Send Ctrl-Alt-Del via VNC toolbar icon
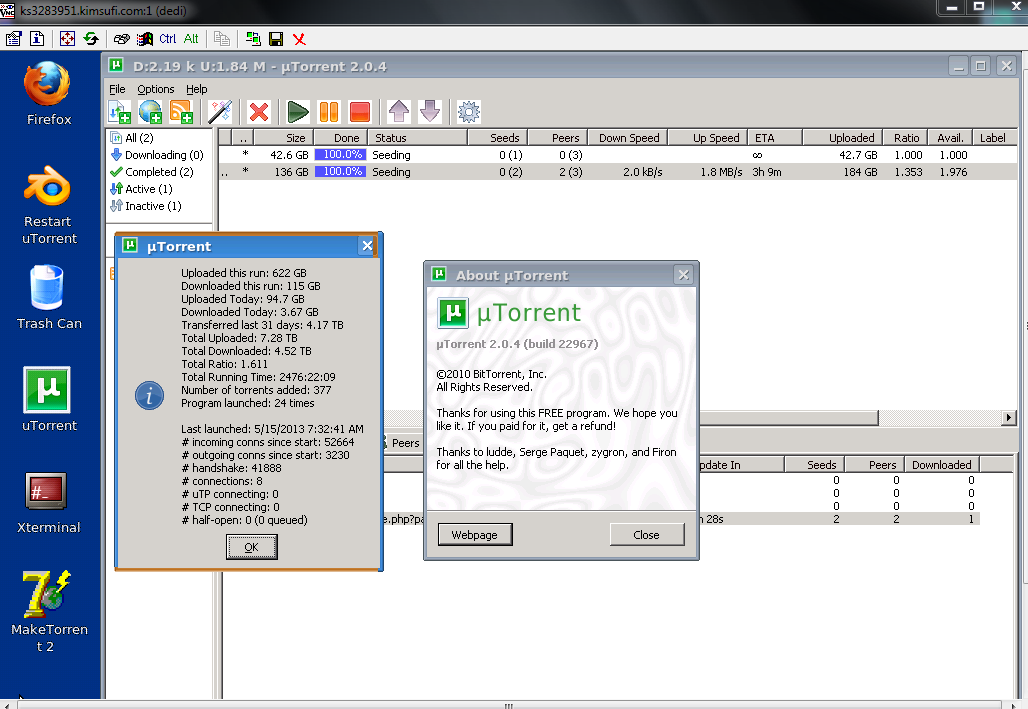Viewport: 1028px width, 709px height. [x=121, y=39]
